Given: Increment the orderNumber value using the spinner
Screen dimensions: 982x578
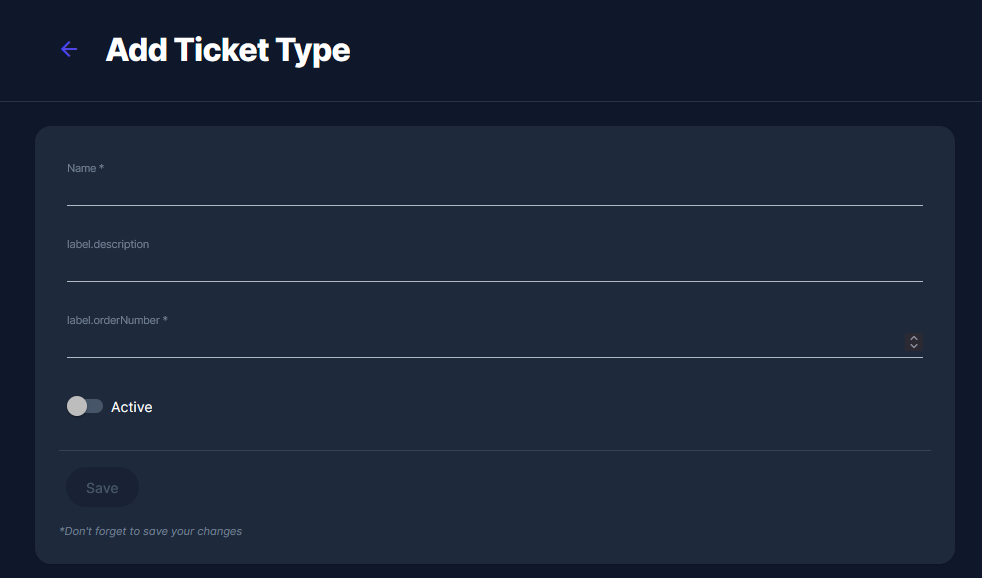Looking at the screenshot, I should coord(913,338).
